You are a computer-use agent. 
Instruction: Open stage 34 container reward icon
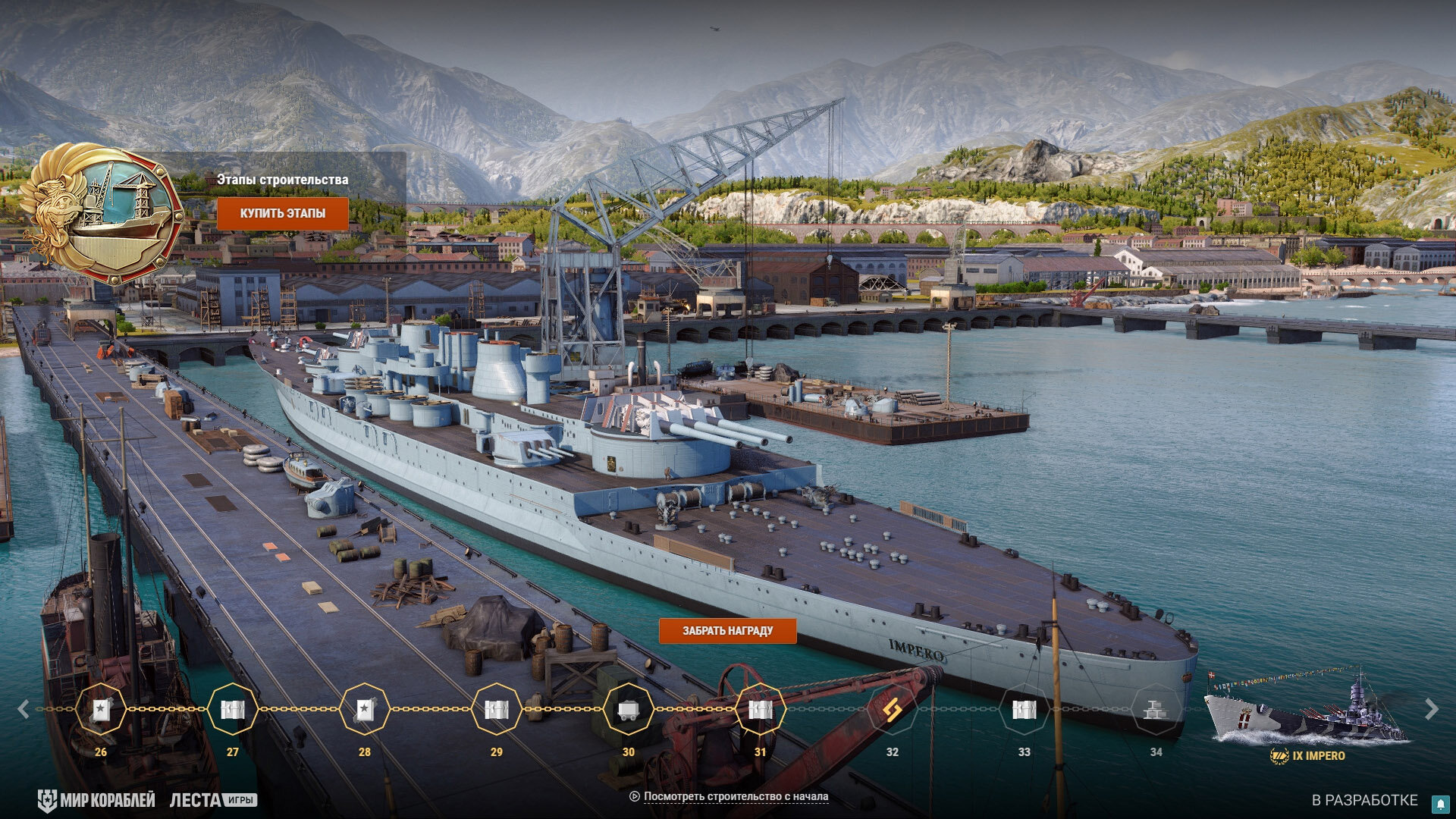(1156, 709)
